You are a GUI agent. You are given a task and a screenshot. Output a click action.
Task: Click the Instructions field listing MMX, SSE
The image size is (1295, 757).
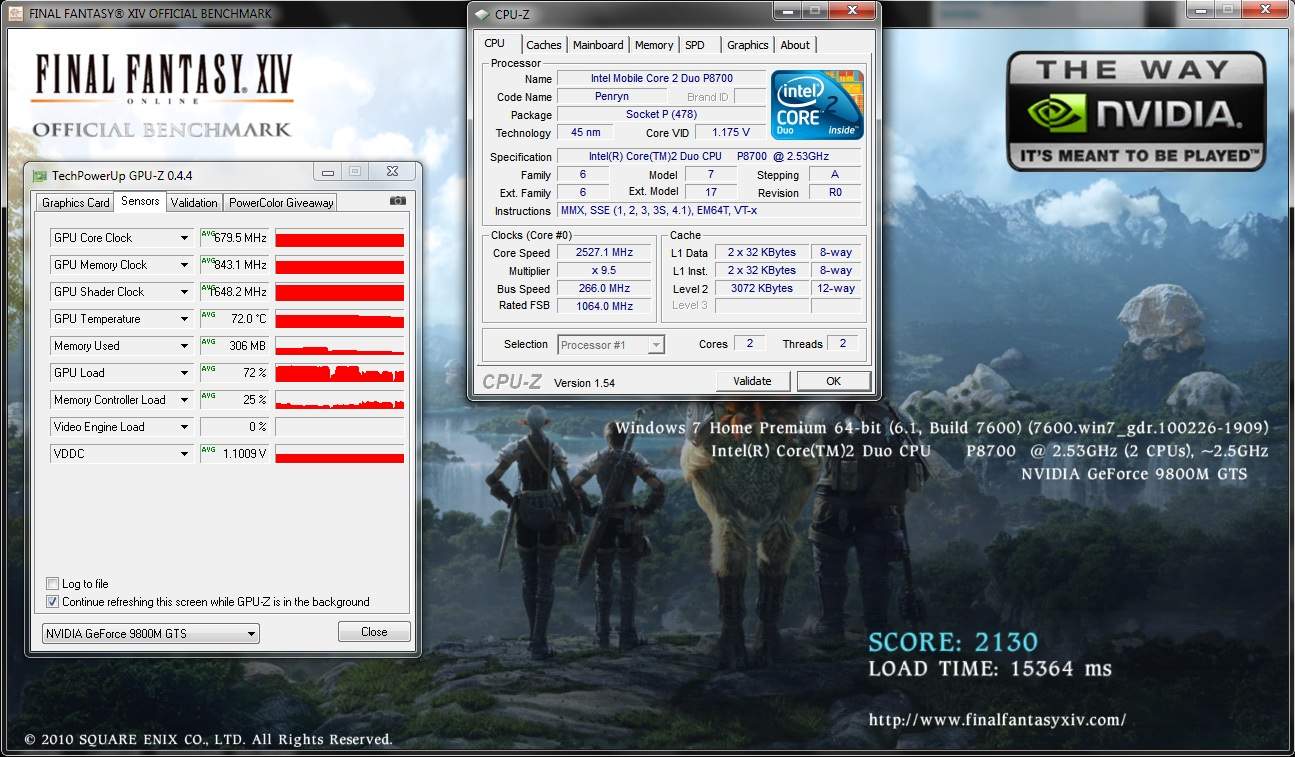tap(708, 211)
